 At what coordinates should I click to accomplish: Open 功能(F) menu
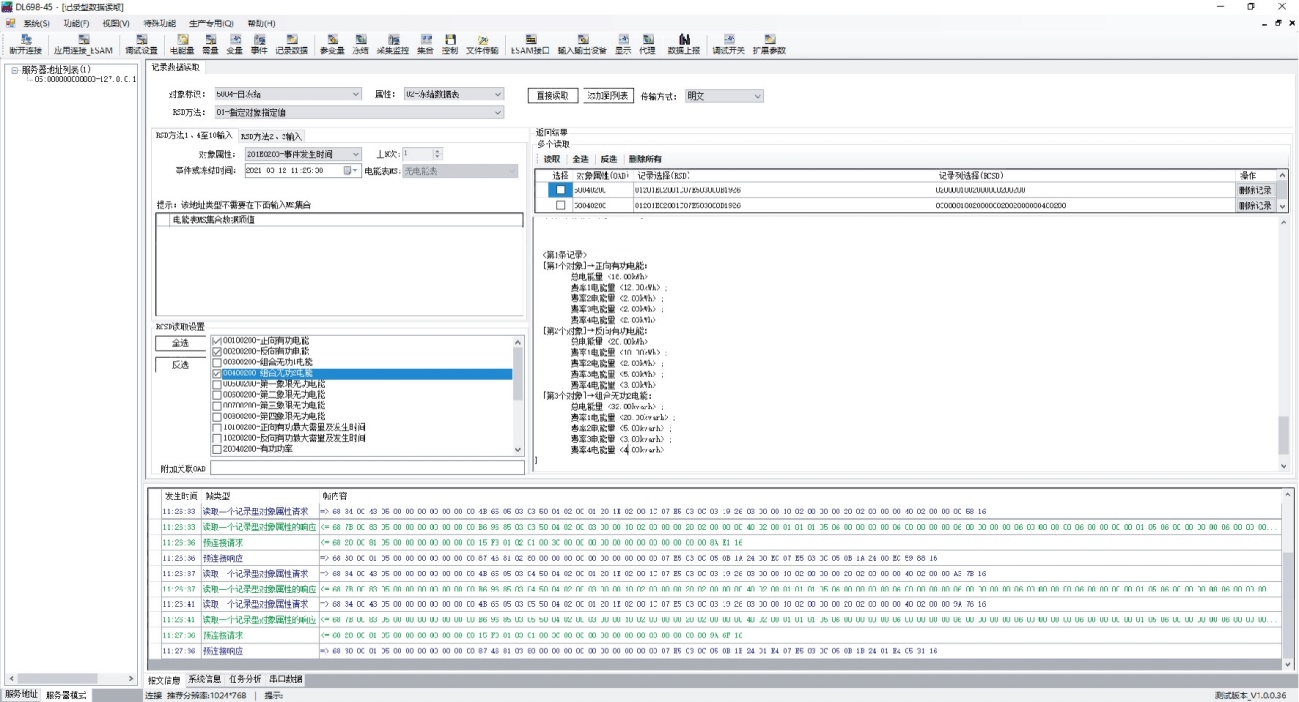tap(76, 23)
